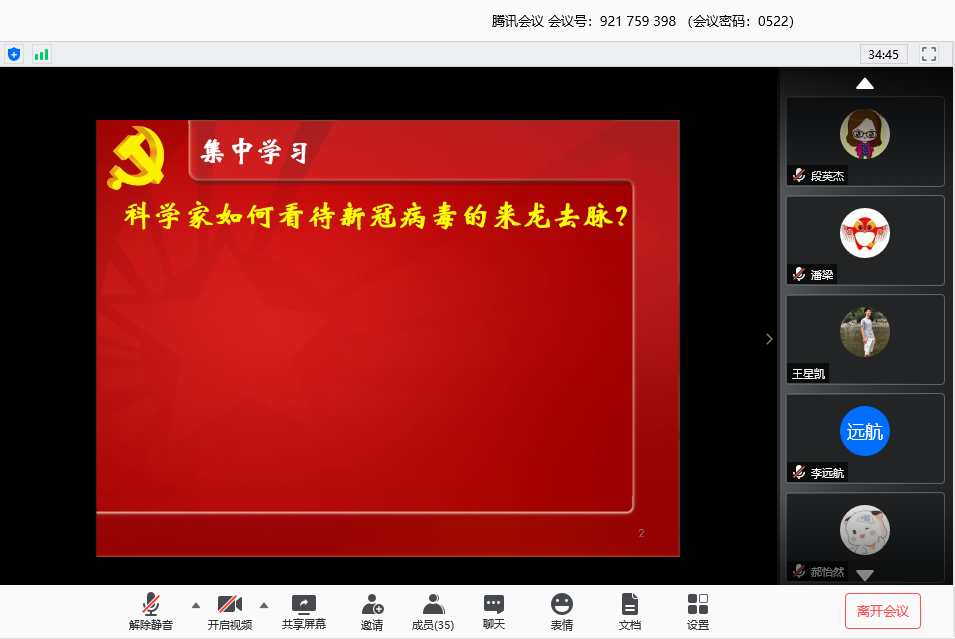Viewport: 955px width, 639px height.
Task: Expand audio options arrow next to 解除静音
Action: tap(196, 605)
